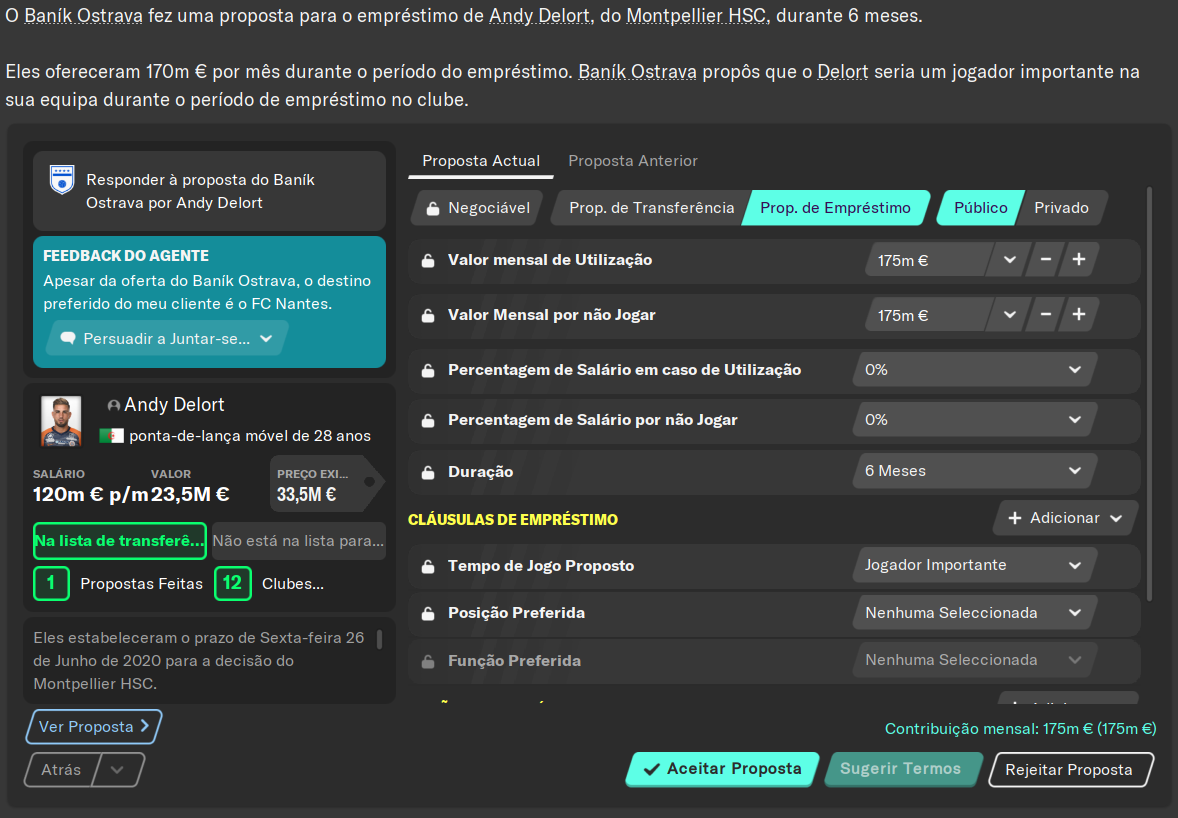Click Não está na lista para... status
Image resolution: width=1178 pixels, height=818 pixels.
click(298, 541)
